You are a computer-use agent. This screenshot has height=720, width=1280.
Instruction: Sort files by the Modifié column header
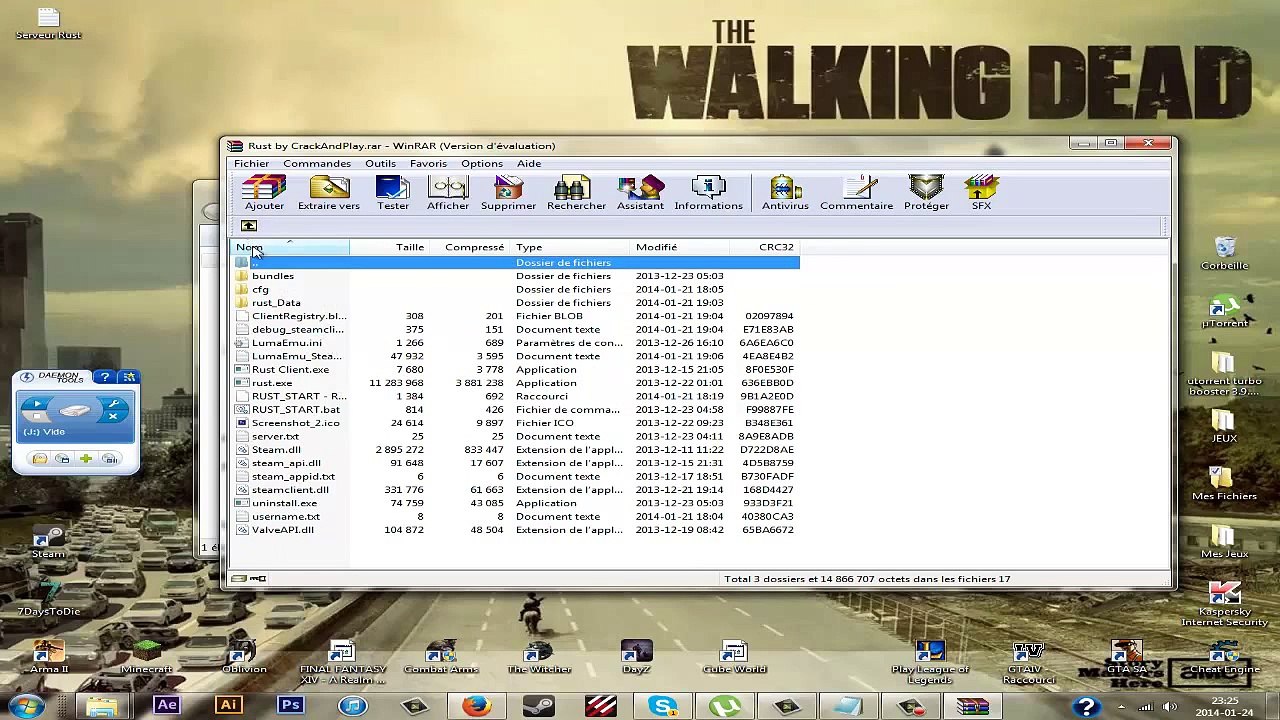click(x=680, y=247)
